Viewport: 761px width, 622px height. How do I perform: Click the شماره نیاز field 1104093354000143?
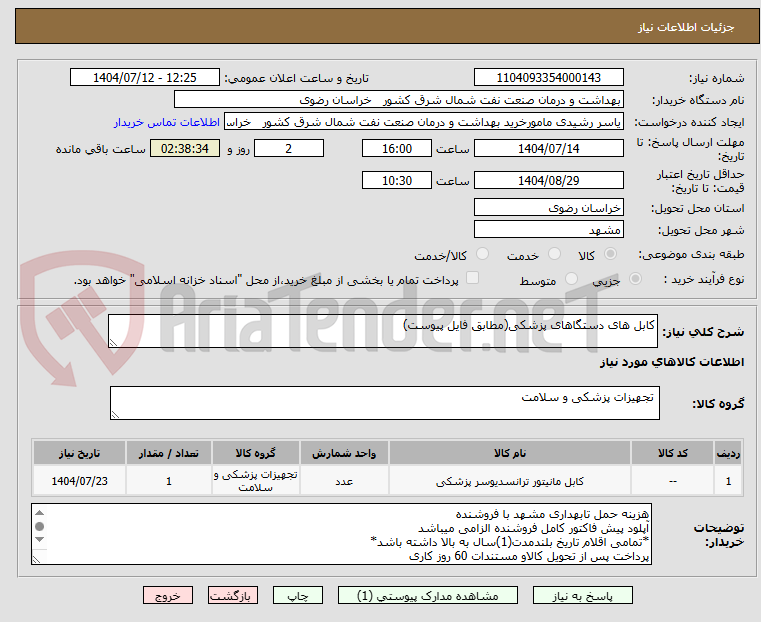pyautogui.click(x=548, y=78)
